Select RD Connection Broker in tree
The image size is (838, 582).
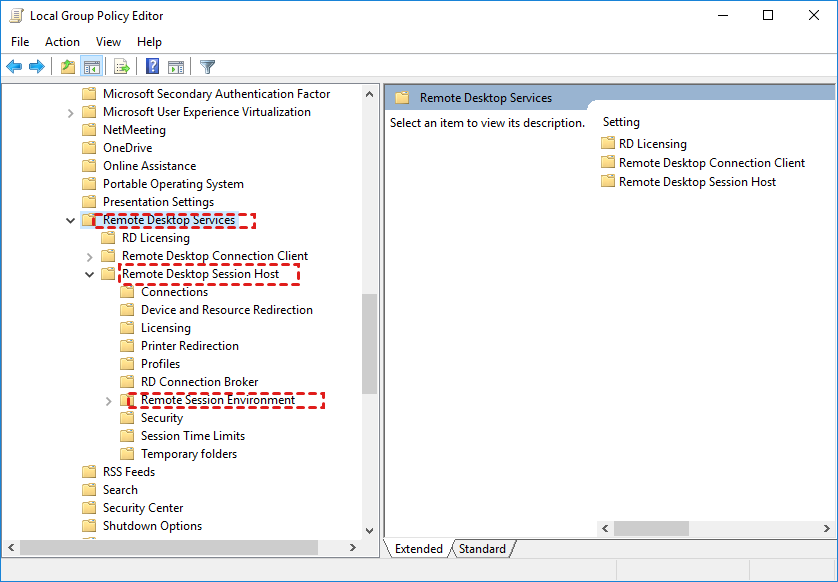[x=199, y=382]
